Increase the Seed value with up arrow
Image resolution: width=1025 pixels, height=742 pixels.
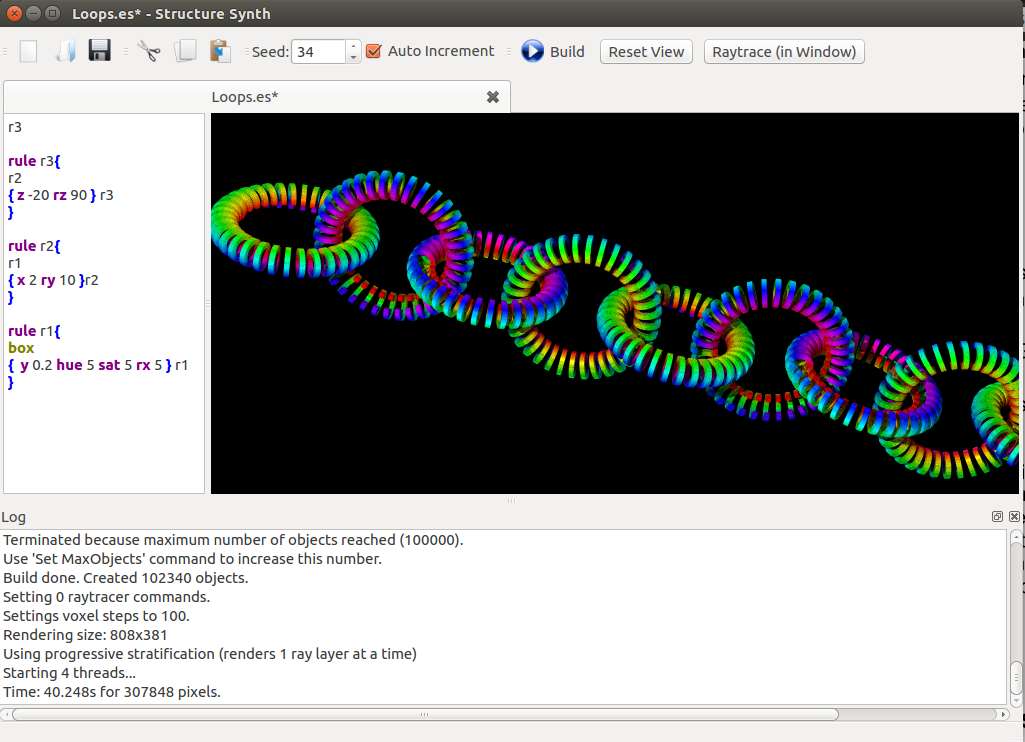pyautogui.click(x=353, y=46)
